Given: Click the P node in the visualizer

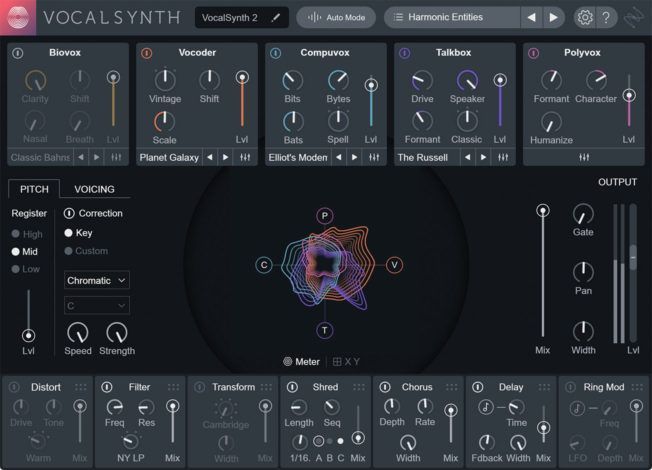Looking at the screenshot, I should (325, 215).
